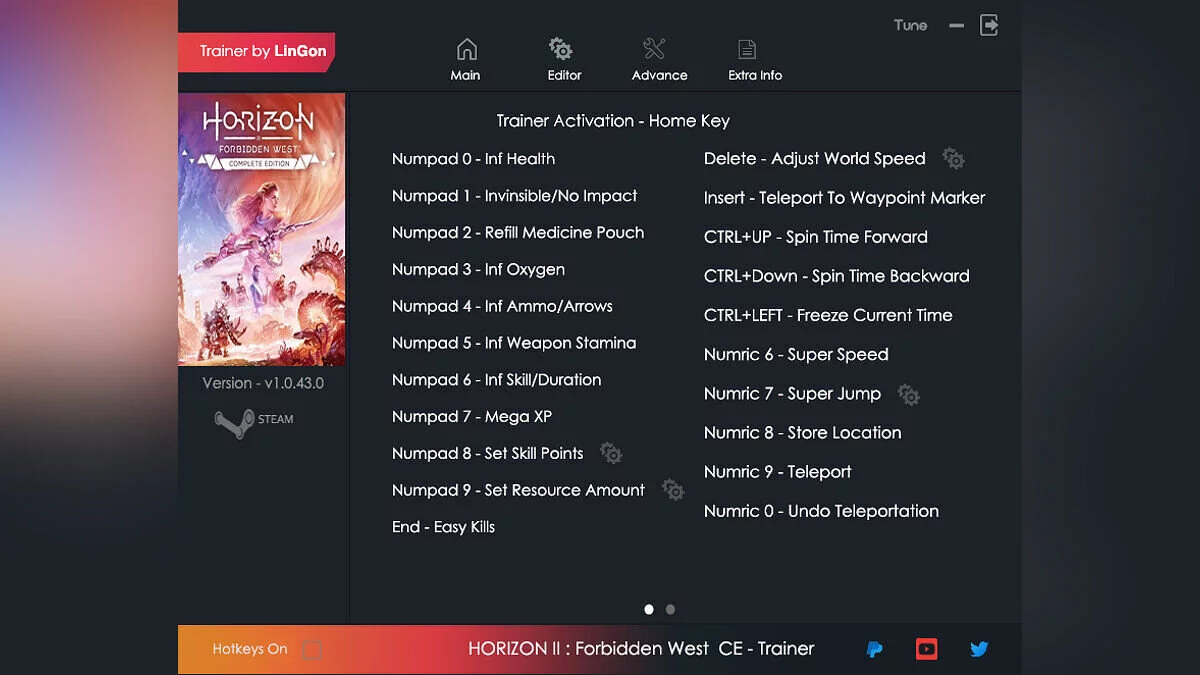Open the Twitter icon at bottom
The image size is (1200, 675).
click(979, 649)
